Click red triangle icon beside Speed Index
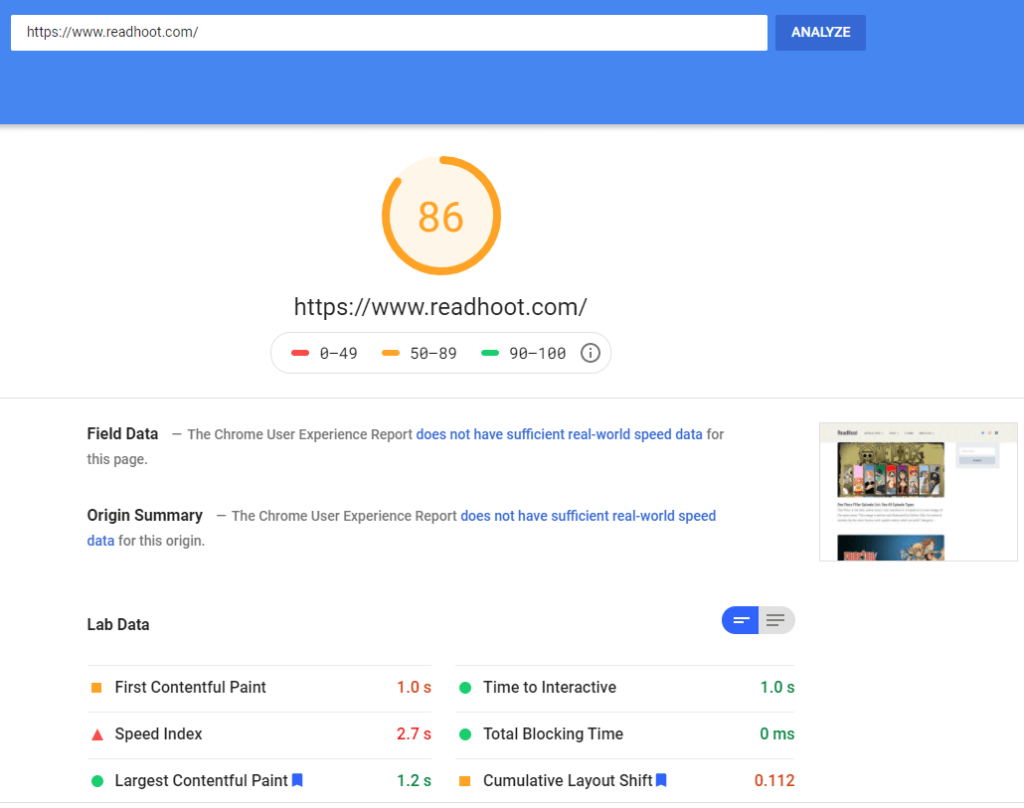The image size is (1024, 808). coord(97,735)
